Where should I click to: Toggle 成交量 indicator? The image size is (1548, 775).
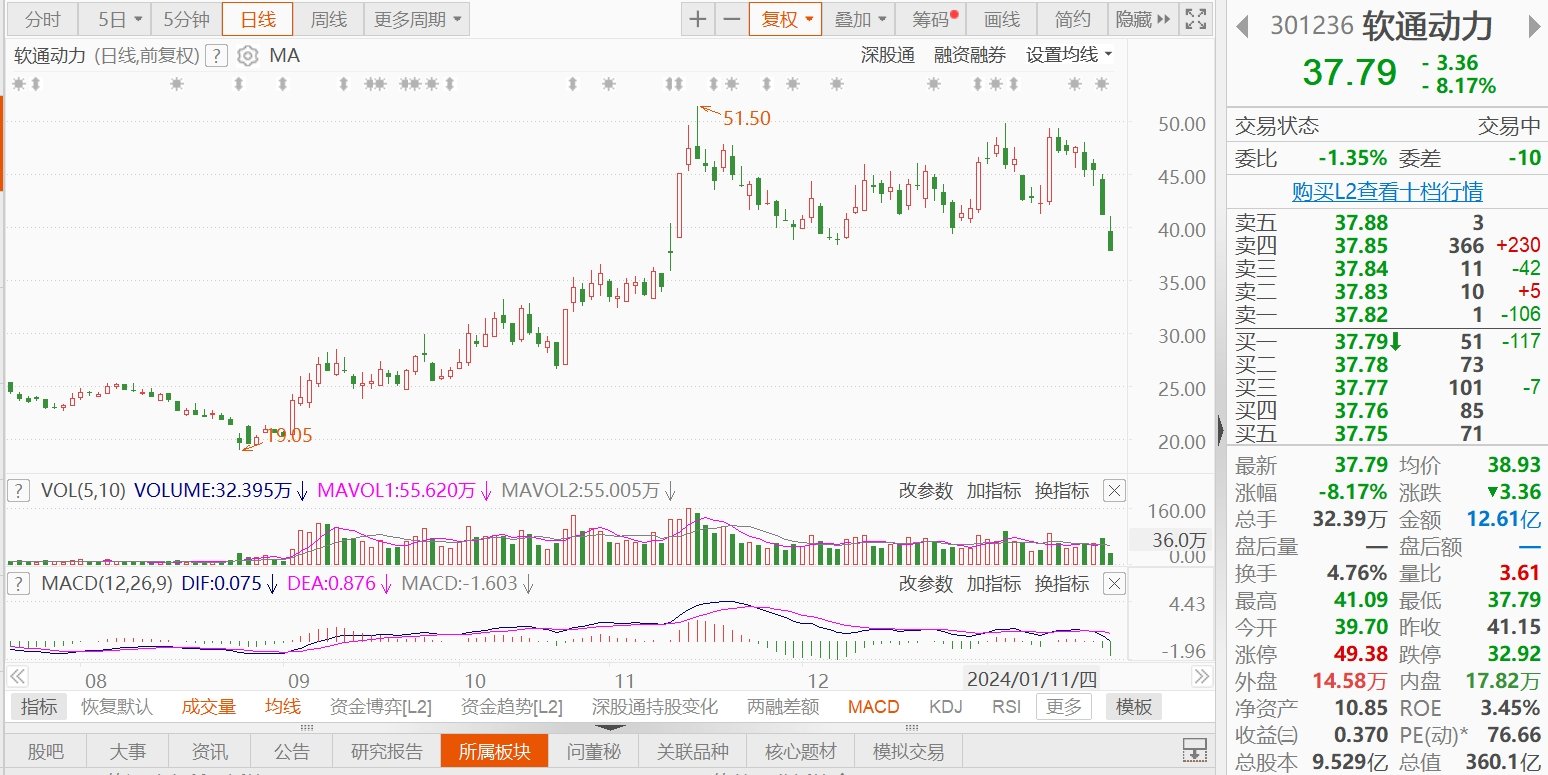(208, 707)
